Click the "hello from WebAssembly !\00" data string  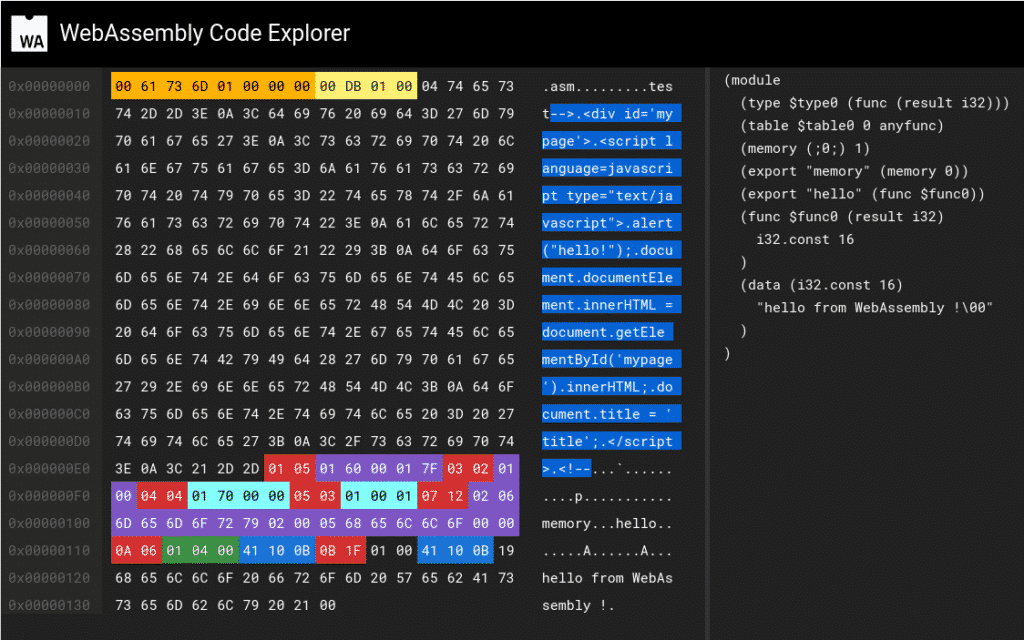pos(874,308)
